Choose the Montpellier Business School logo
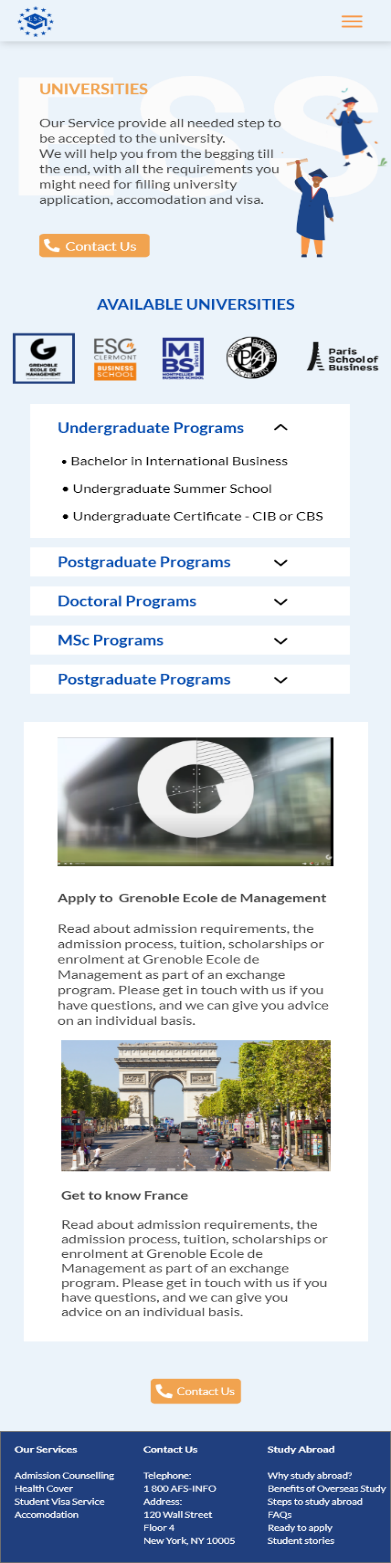391x1563 pixels. (183, 358)
